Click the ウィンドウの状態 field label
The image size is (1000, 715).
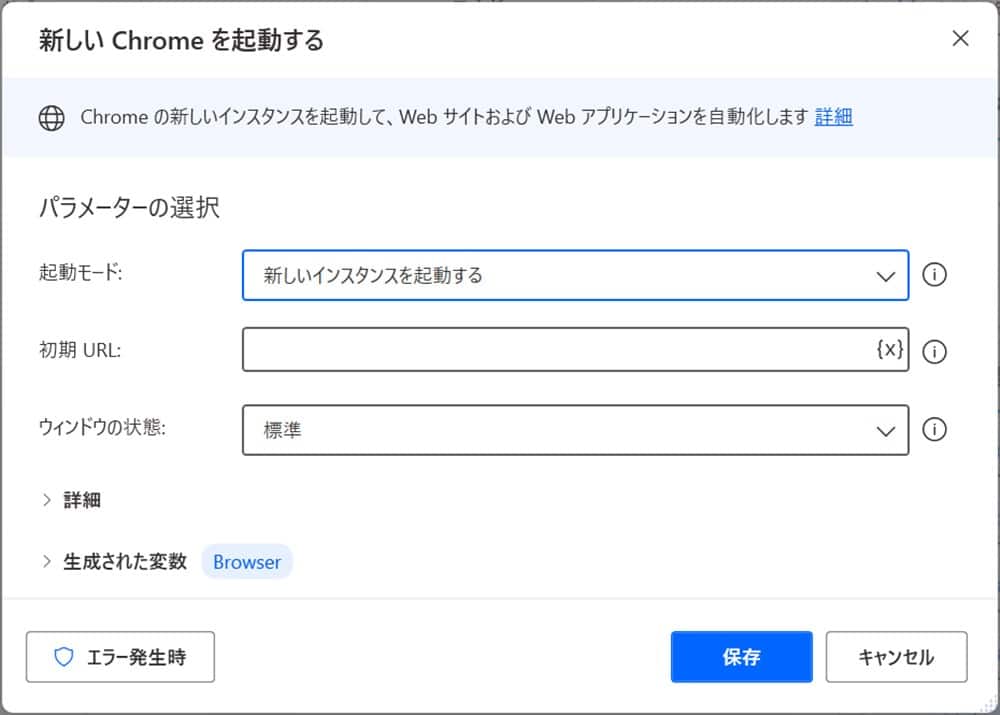pyautogui.click(x=102, y=428)
